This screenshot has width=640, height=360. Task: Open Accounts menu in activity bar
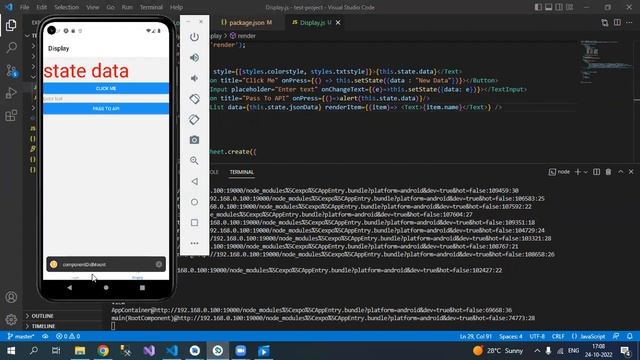pyautogui.click(x=11, y=297)
